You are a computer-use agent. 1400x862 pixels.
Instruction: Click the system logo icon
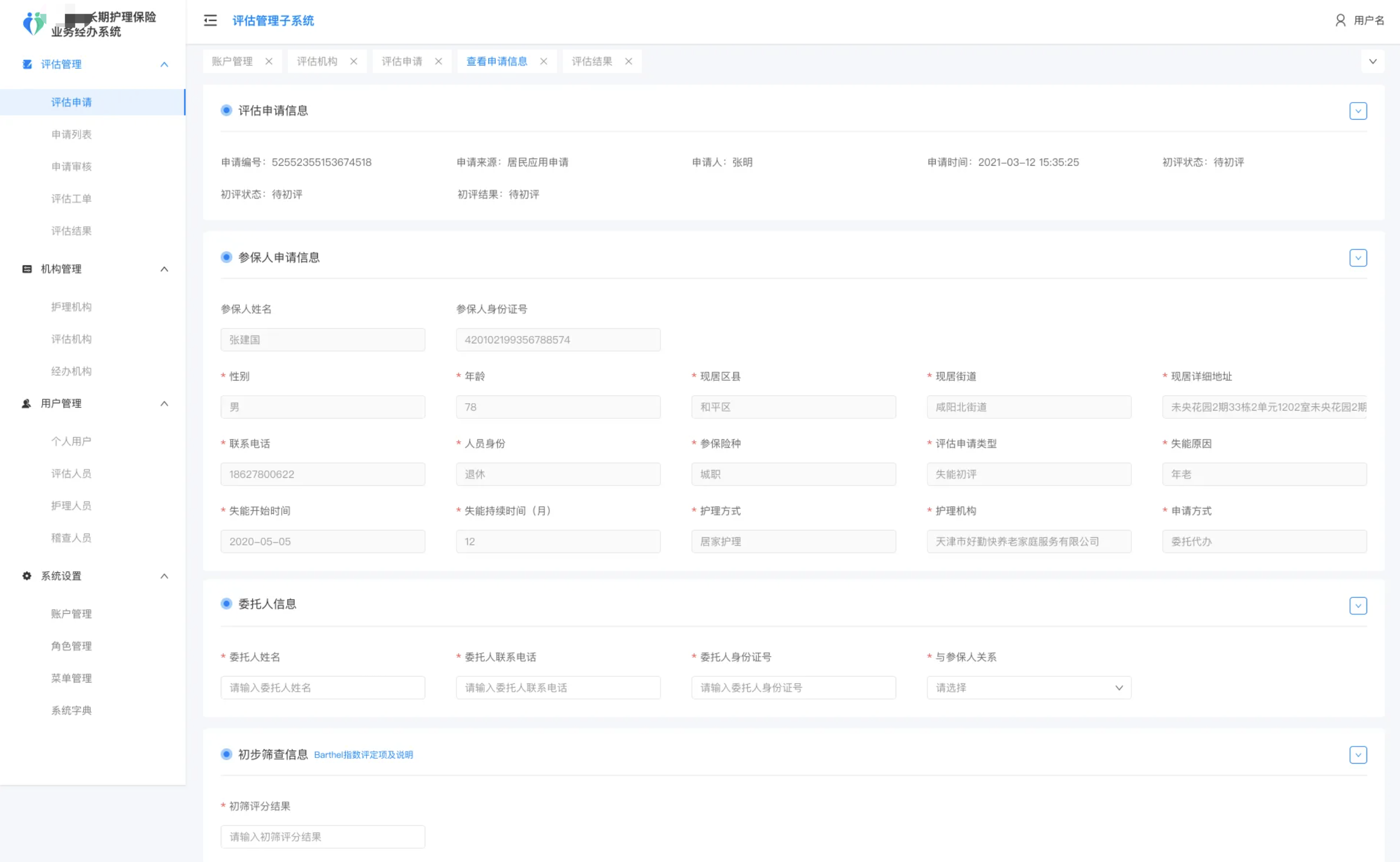click(x=34, y=23)
